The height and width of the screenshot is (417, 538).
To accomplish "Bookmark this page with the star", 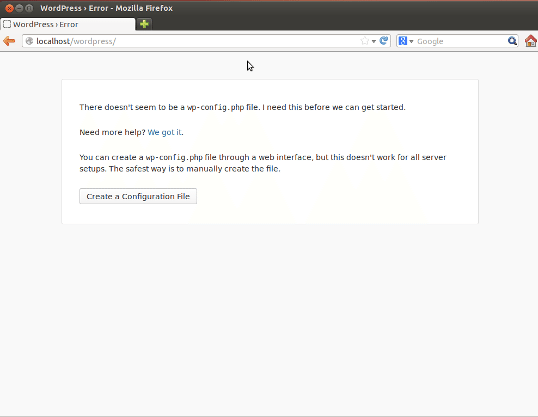I will point(364,41).
